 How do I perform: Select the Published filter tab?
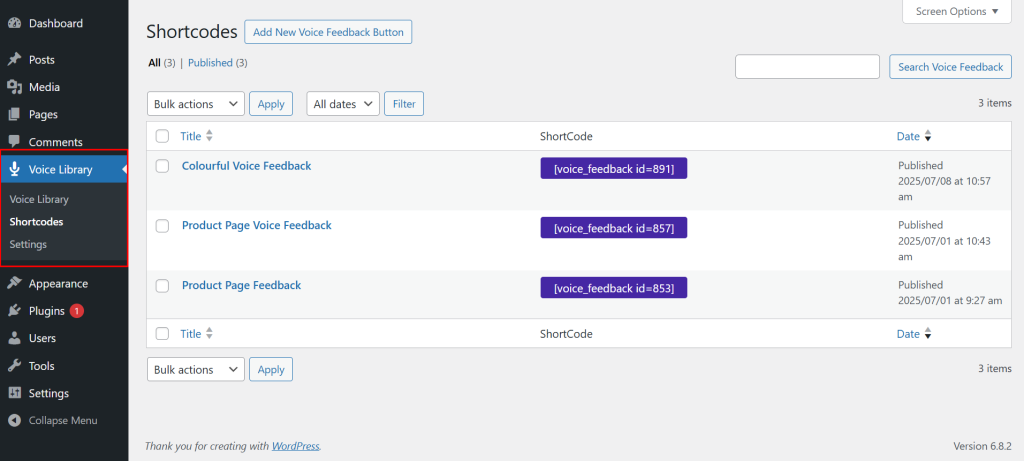point(210,63)
